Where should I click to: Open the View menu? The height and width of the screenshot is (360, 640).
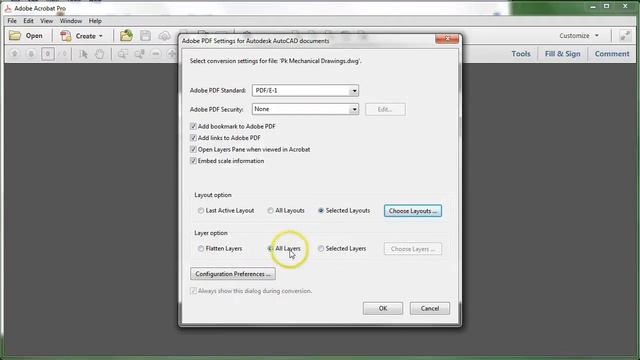tap(47, 21)
